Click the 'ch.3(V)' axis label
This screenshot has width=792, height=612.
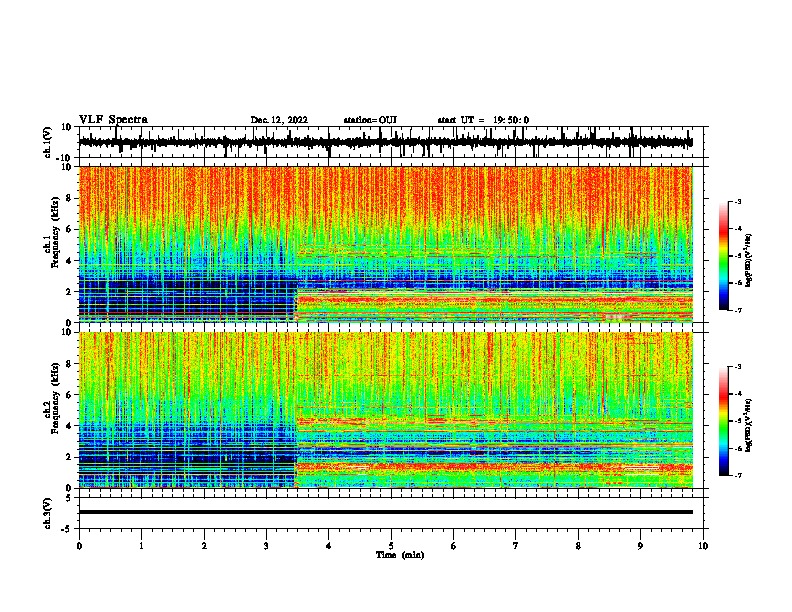(x=48, y=513)
